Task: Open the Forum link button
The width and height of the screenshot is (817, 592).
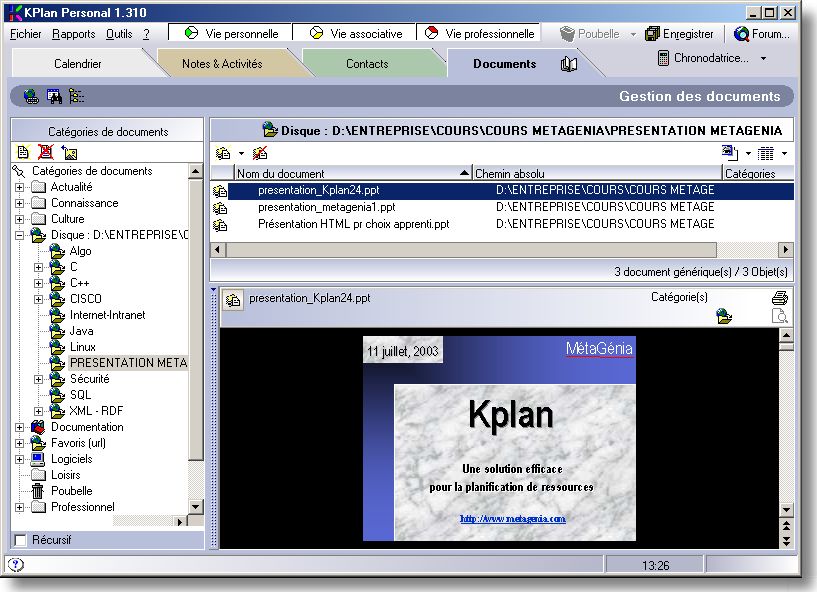Action: click(x=762, y=34)
